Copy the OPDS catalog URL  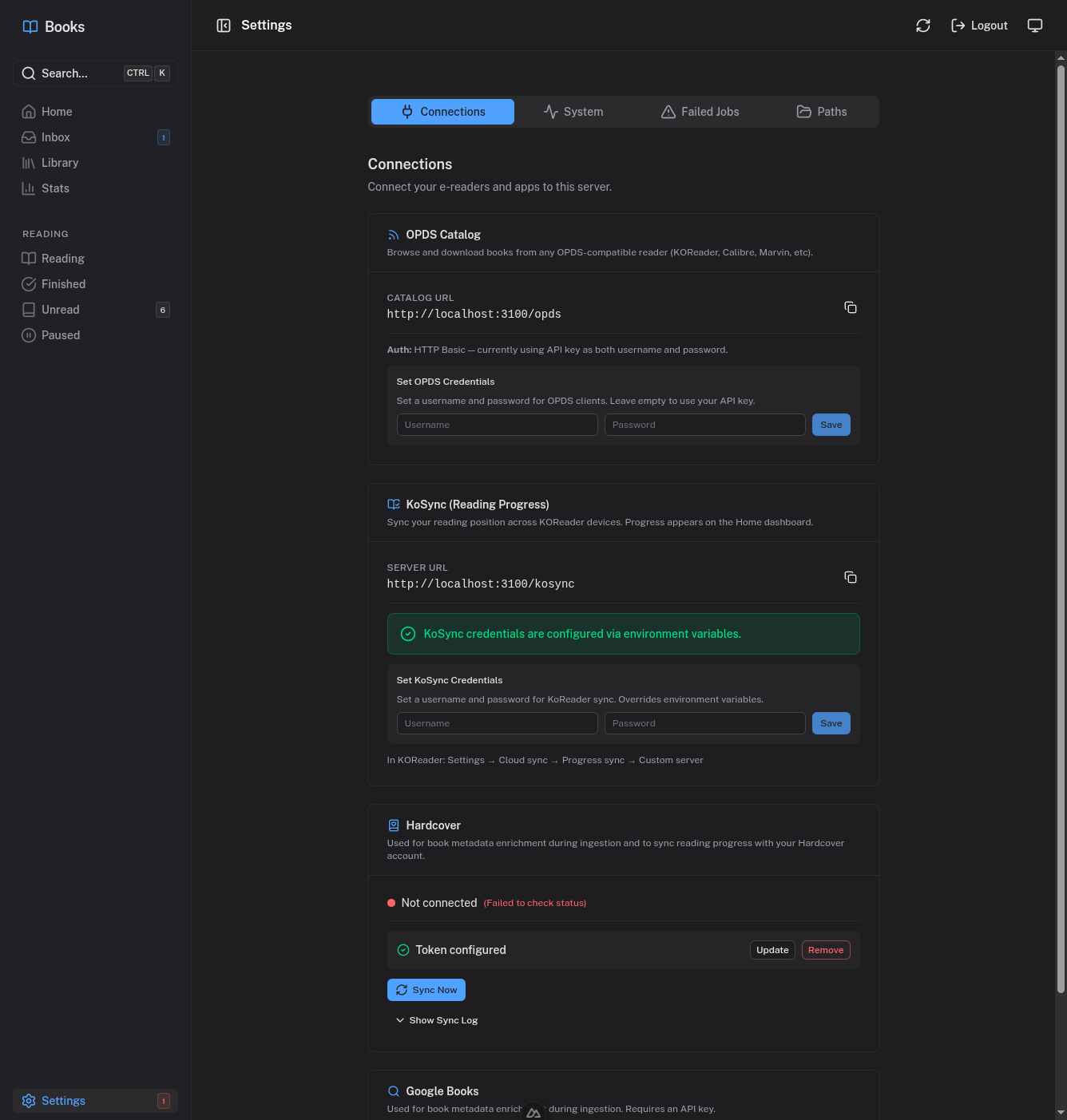pos(850,307)
